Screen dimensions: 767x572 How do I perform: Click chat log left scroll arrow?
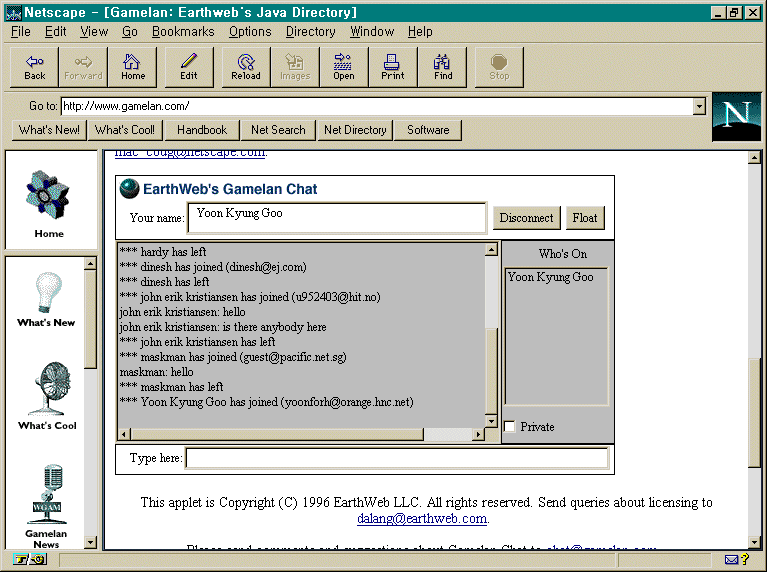pos(124,434)
